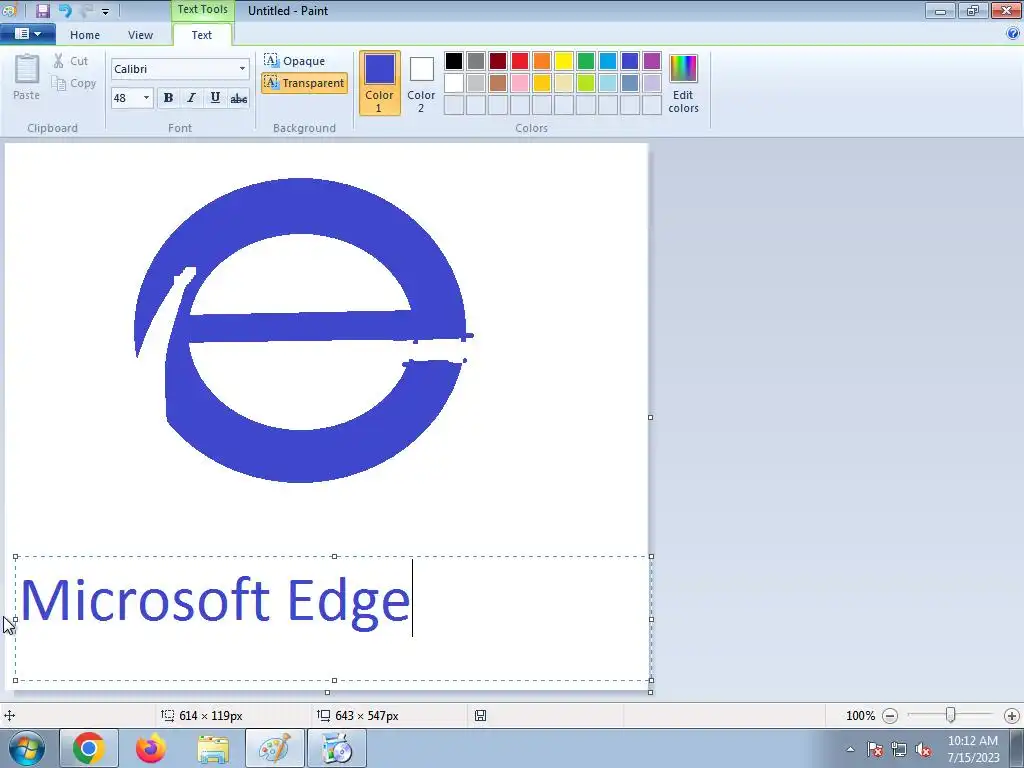Viewport: 1024px width, 768px height.
Task: Open the Edit colors dialog
Action: point(683,84)
